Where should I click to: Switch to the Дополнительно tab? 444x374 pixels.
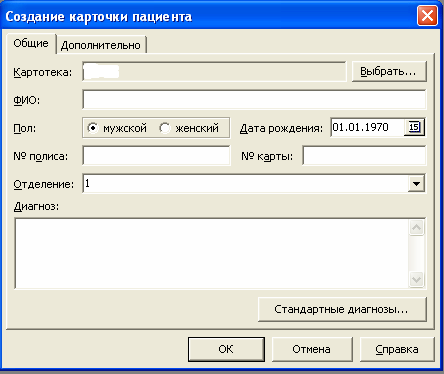tap(101, 45)
